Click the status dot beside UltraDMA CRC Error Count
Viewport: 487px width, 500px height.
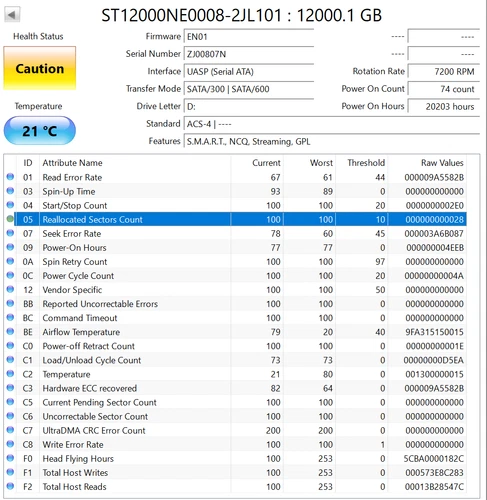tap(10, 430)
